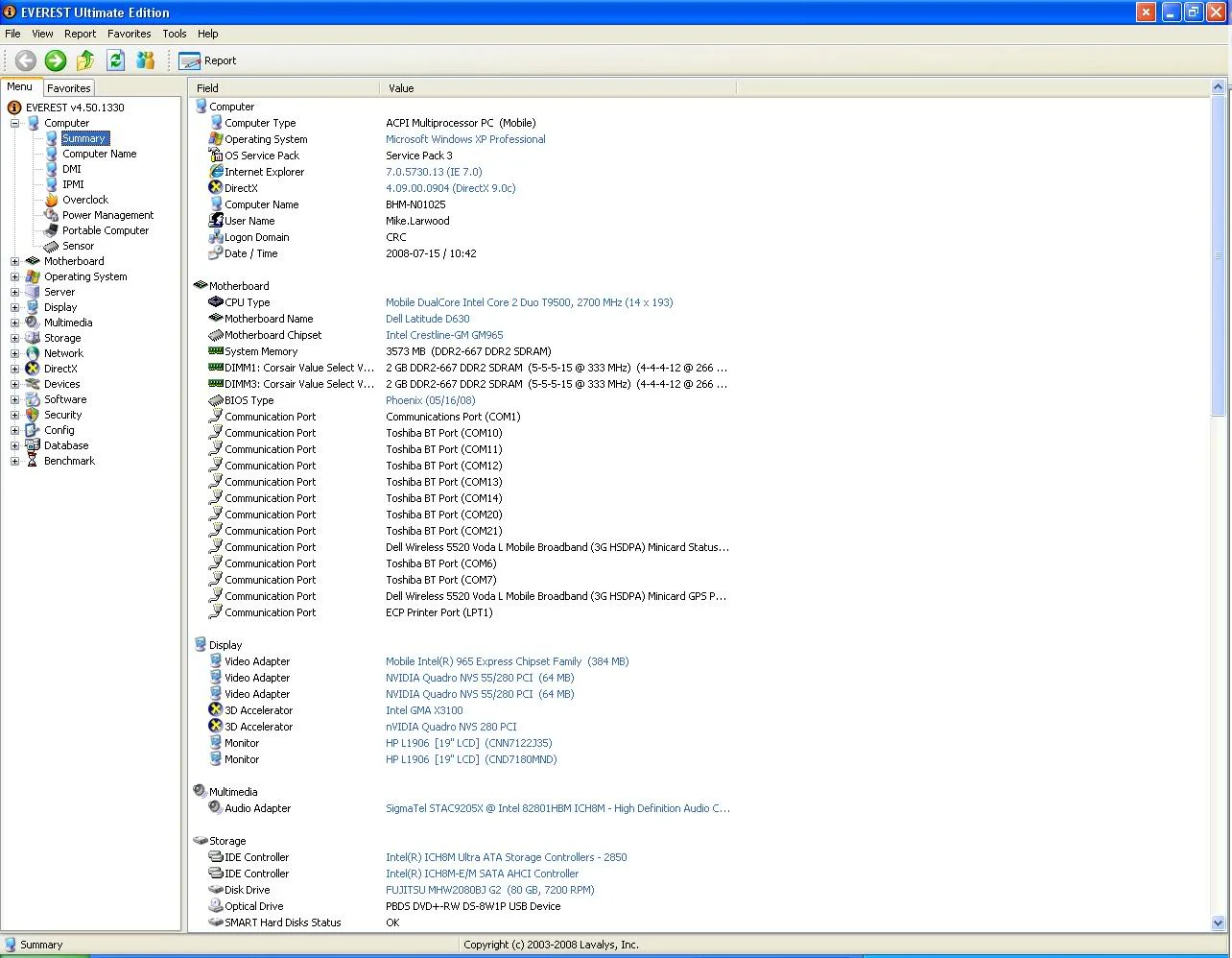Click the Database icon in tree
The image size is (1232, 958).
coord(33,445)
